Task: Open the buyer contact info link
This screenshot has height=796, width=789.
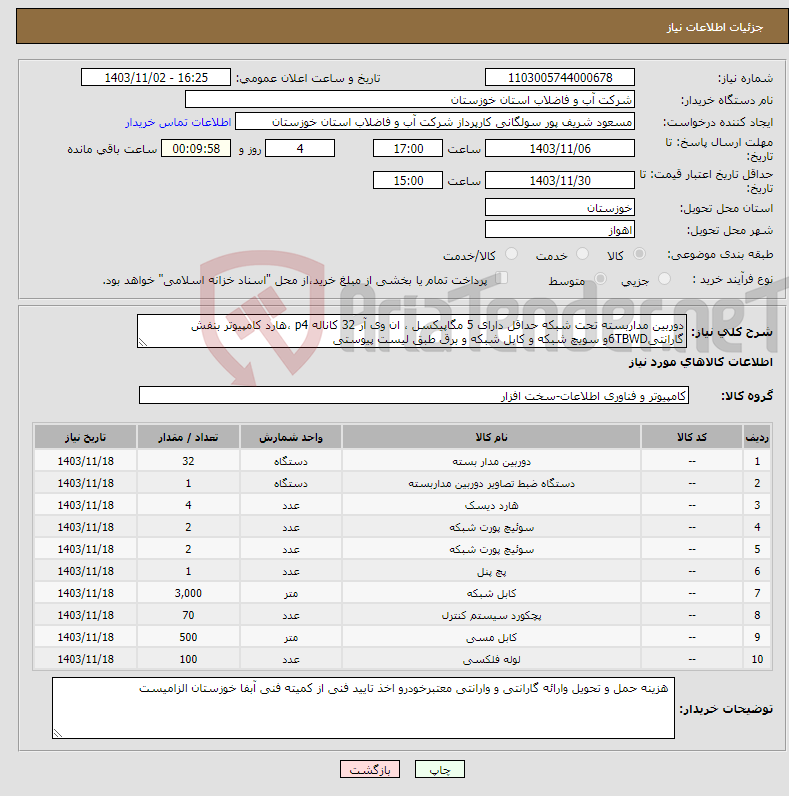Action: coord(178,122)
